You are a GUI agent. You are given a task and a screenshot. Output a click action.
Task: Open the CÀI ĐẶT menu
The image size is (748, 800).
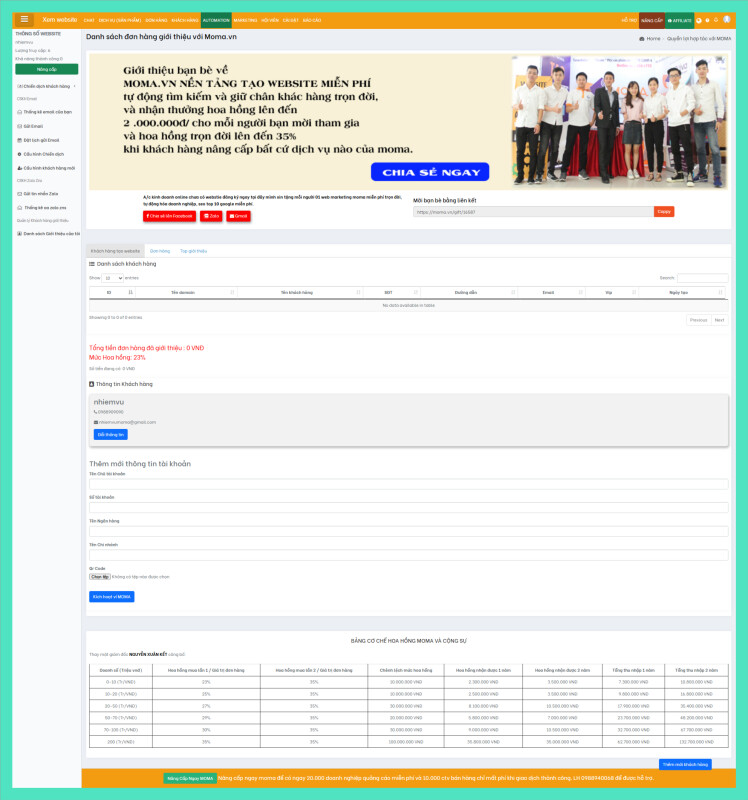click(x=290, y=20)
